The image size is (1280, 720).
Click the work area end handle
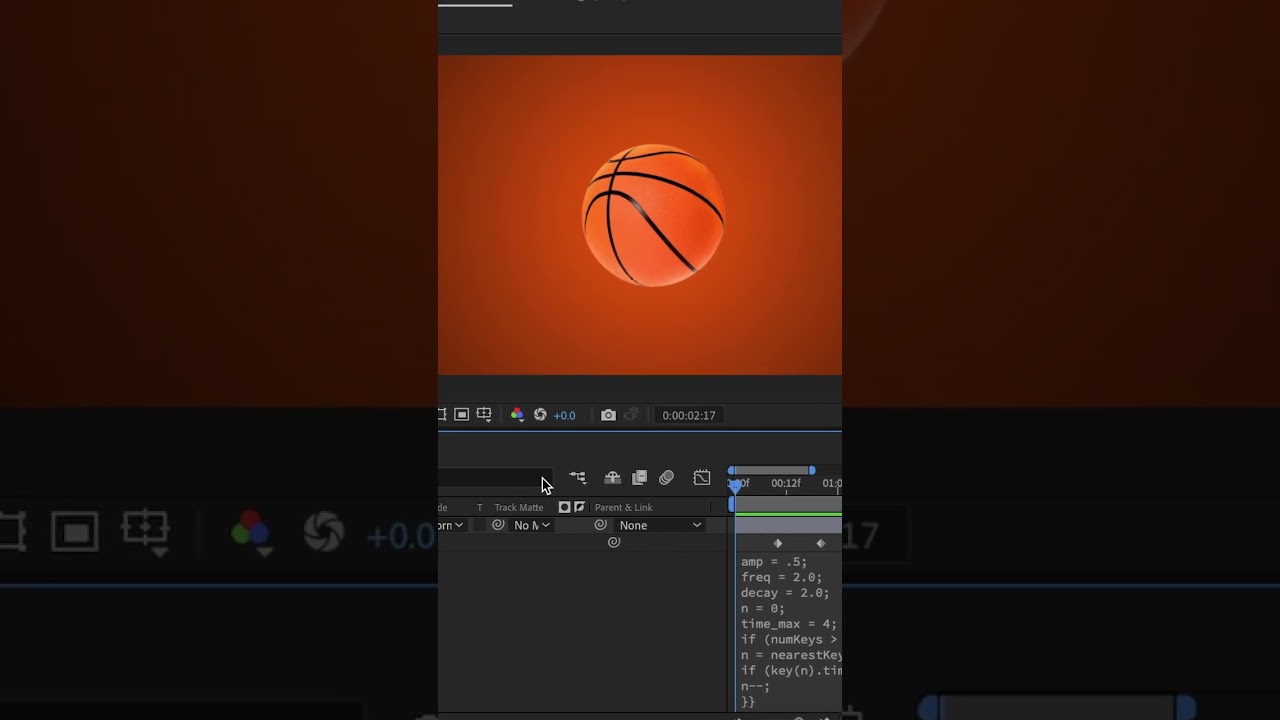pyautogui.click(x=812, y=470)
